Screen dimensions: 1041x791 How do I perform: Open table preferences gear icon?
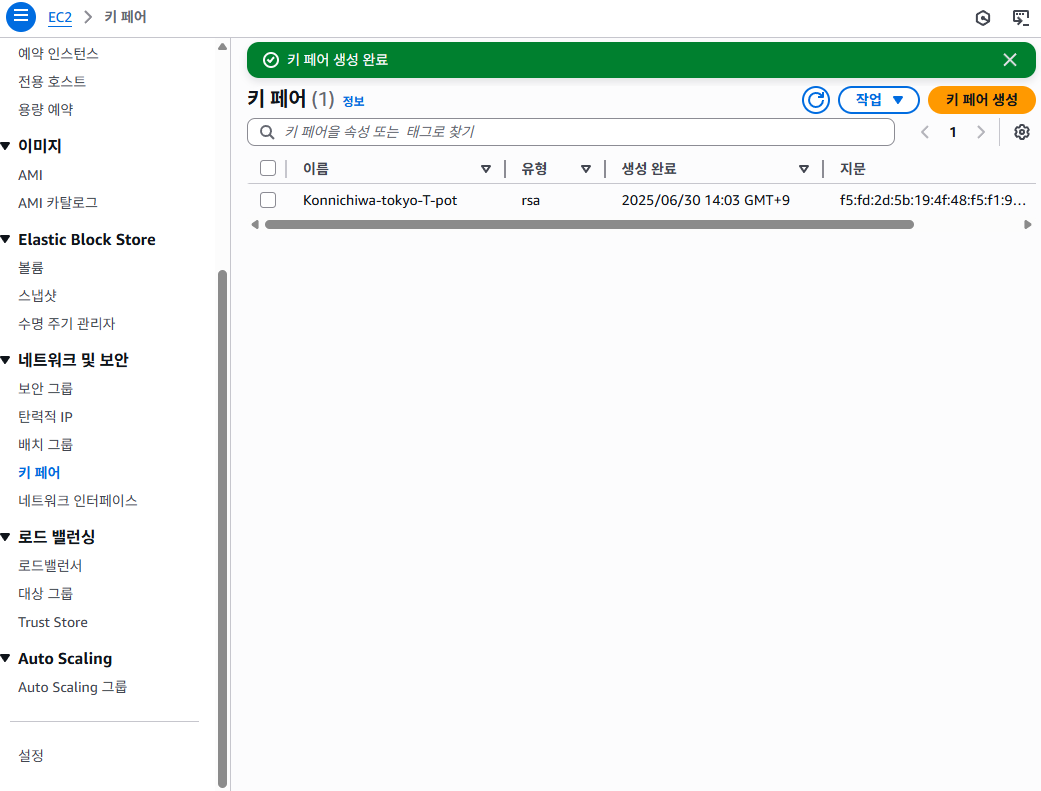(x=1021, y=132)
